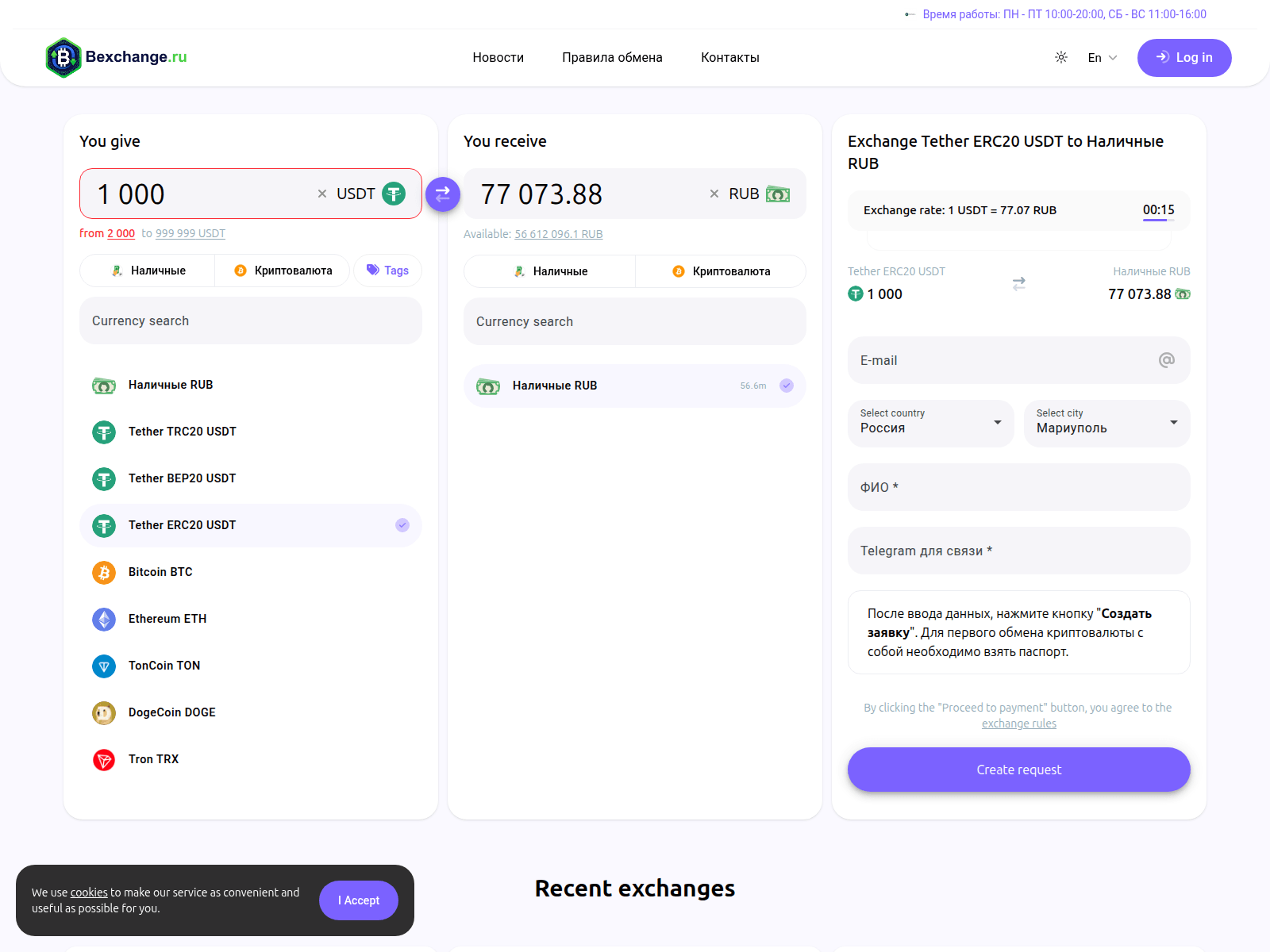Image resolution: width=1270 pixels, height=952 pixels.
Task: Click the Tags label icon
Action: (372, 270)
